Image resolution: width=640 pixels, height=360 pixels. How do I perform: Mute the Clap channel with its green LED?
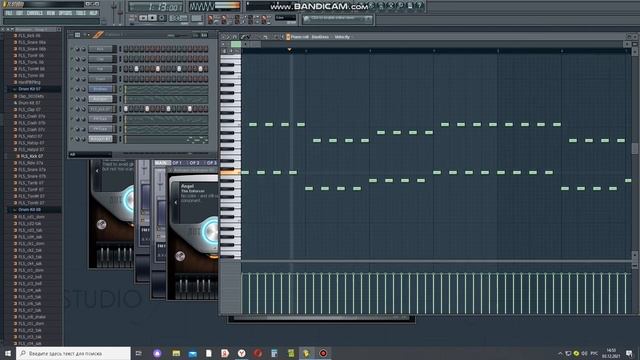click(72, 59)
